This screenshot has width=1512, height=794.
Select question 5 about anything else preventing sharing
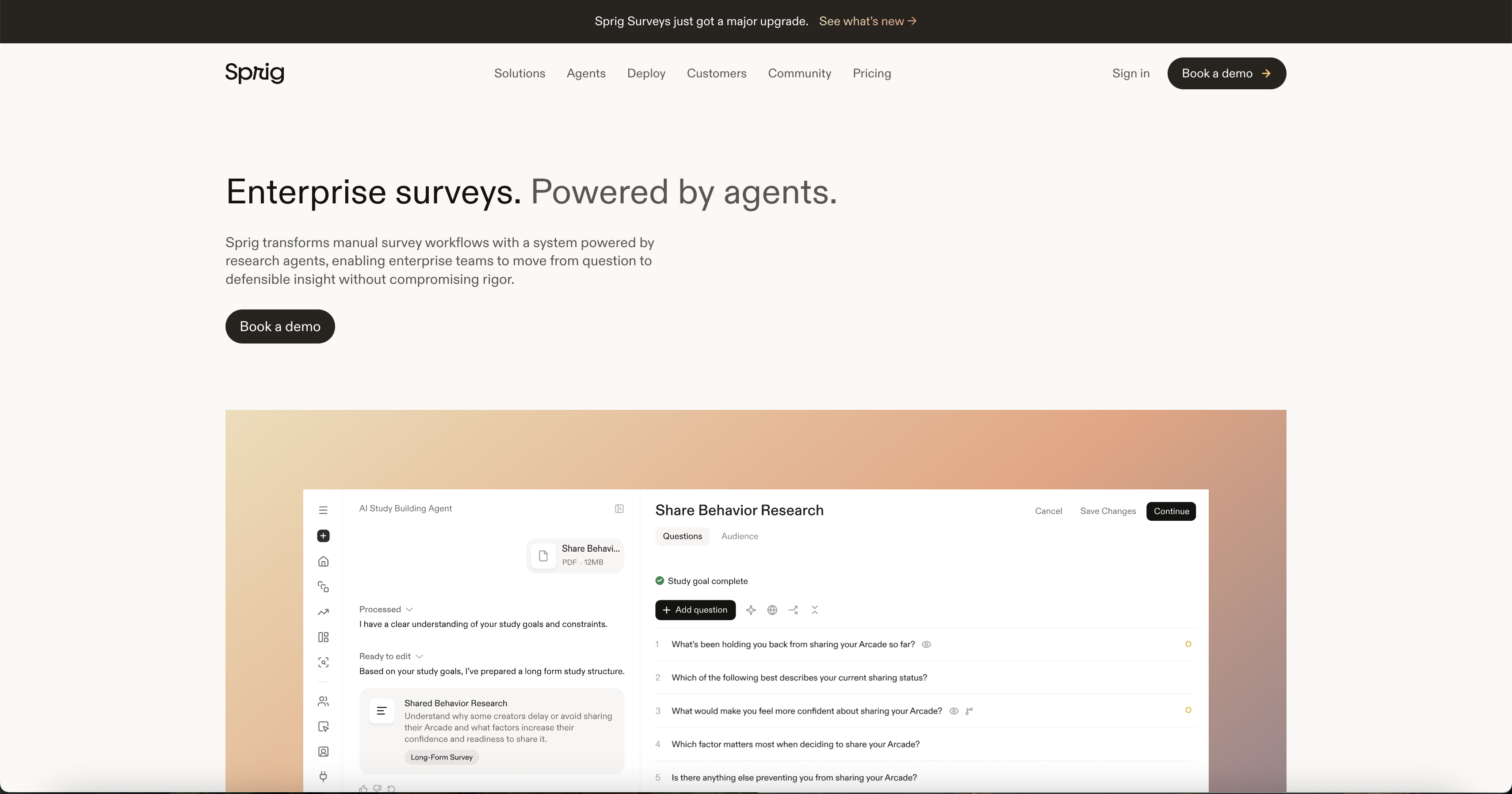(x=925, y=778)
